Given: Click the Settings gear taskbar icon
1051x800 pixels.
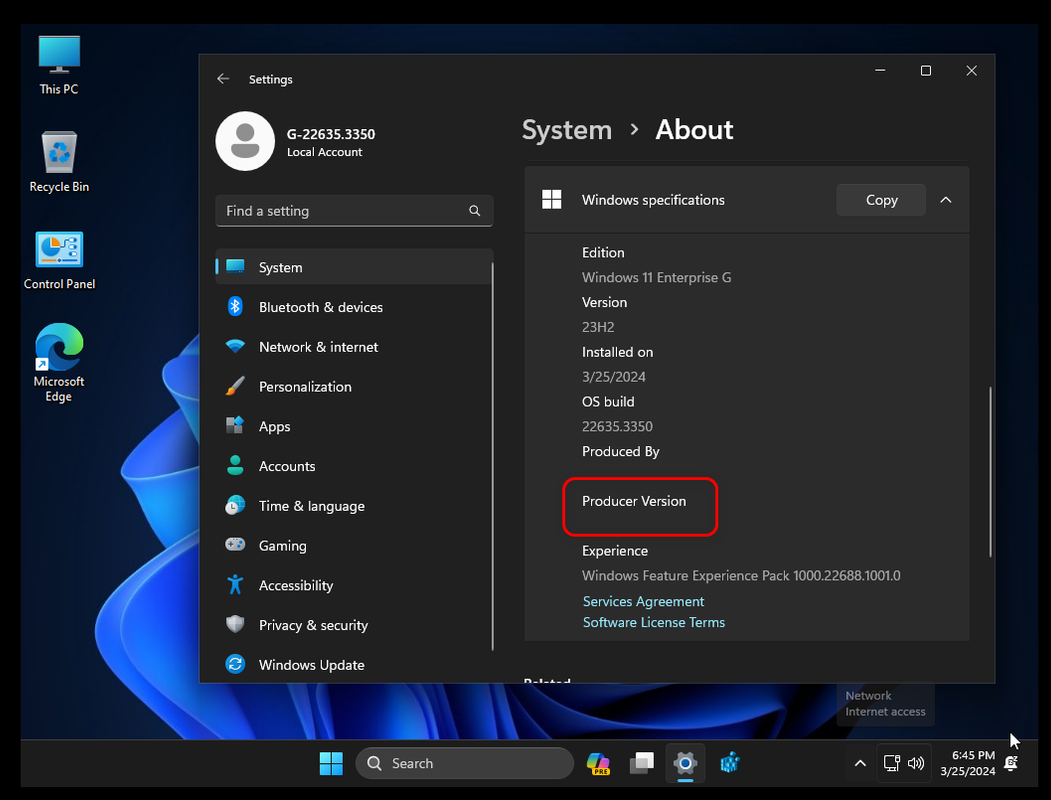Looking at the screenshot, I should pyautogui.click(x=685, y=763).
